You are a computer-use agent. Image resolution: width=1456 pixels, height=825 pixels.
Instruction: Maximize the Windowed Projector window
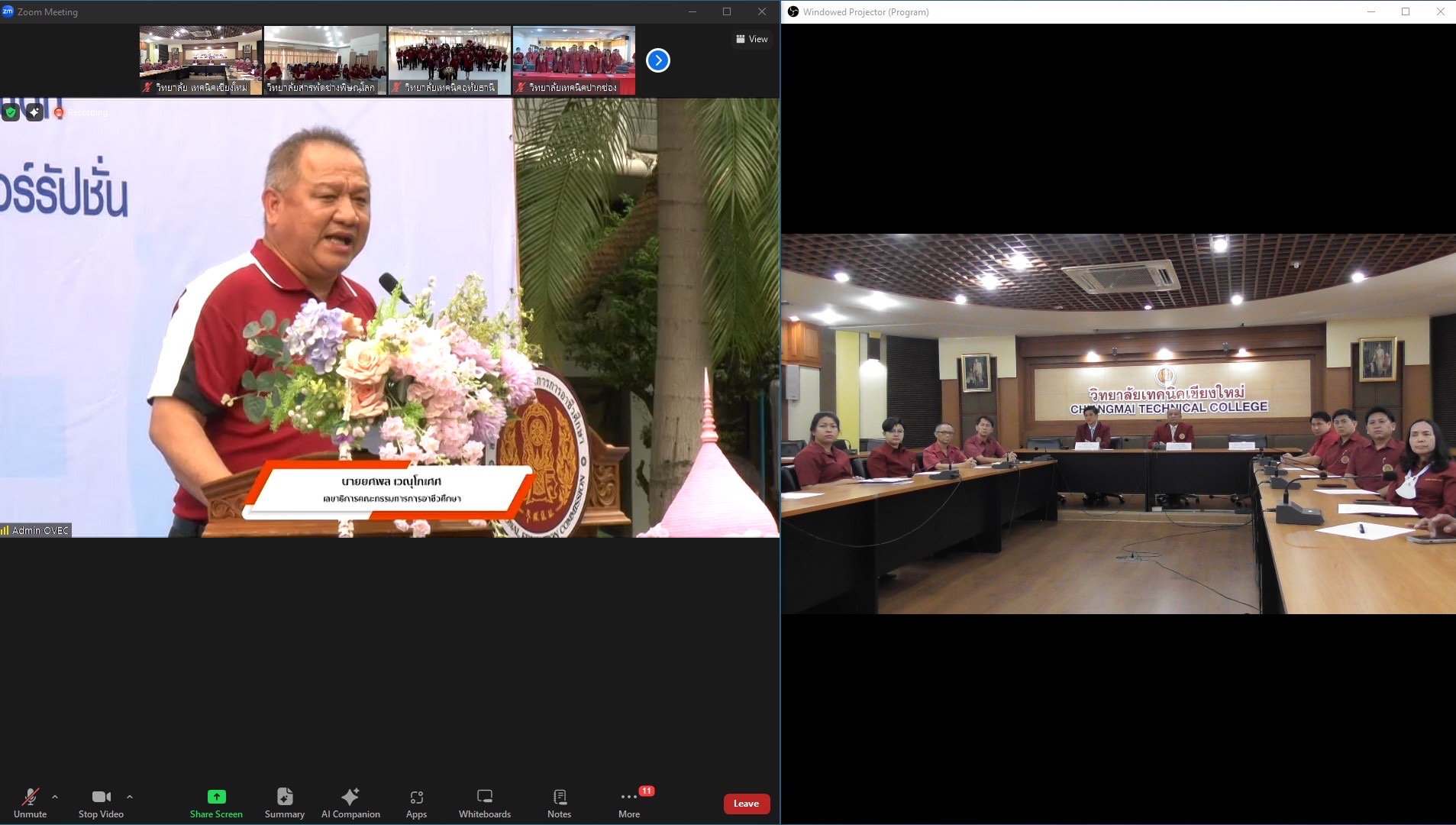[x=1406, y=11]
